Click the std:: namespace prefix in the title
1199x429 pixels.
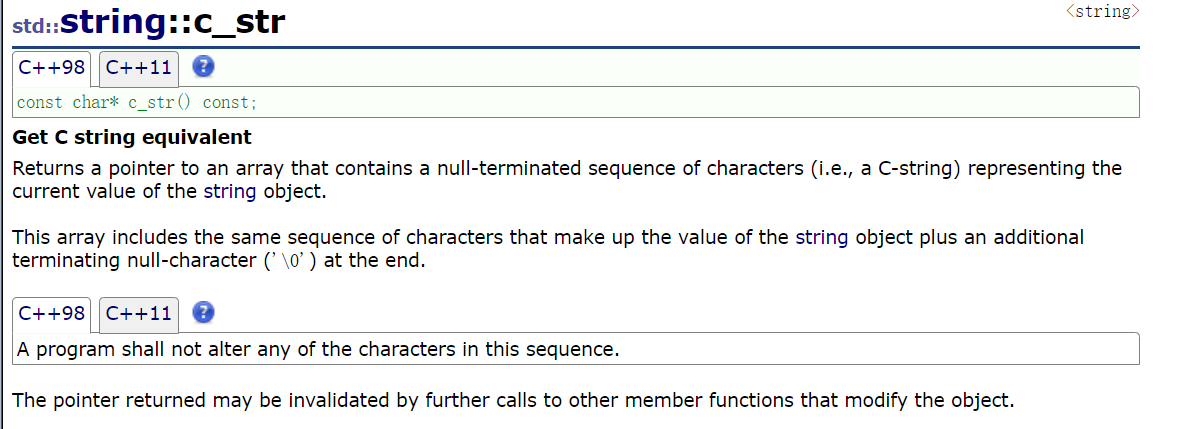[x=35, y=26]
